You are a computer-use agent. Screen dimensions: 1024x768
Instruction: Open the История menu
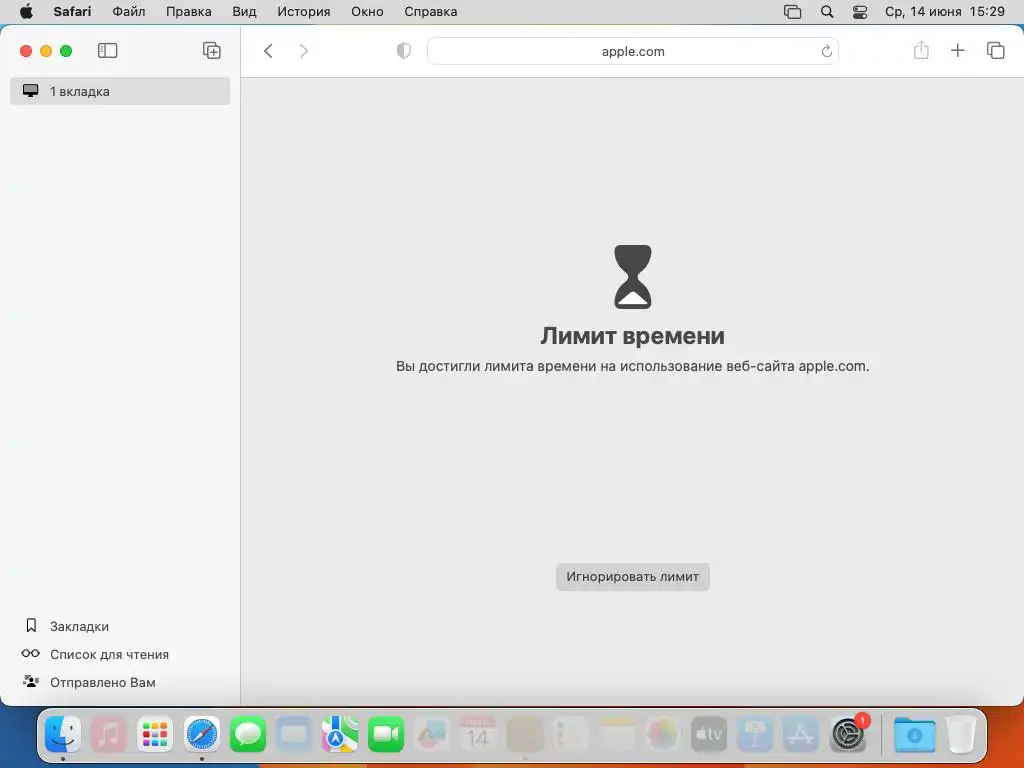point(304,12)
